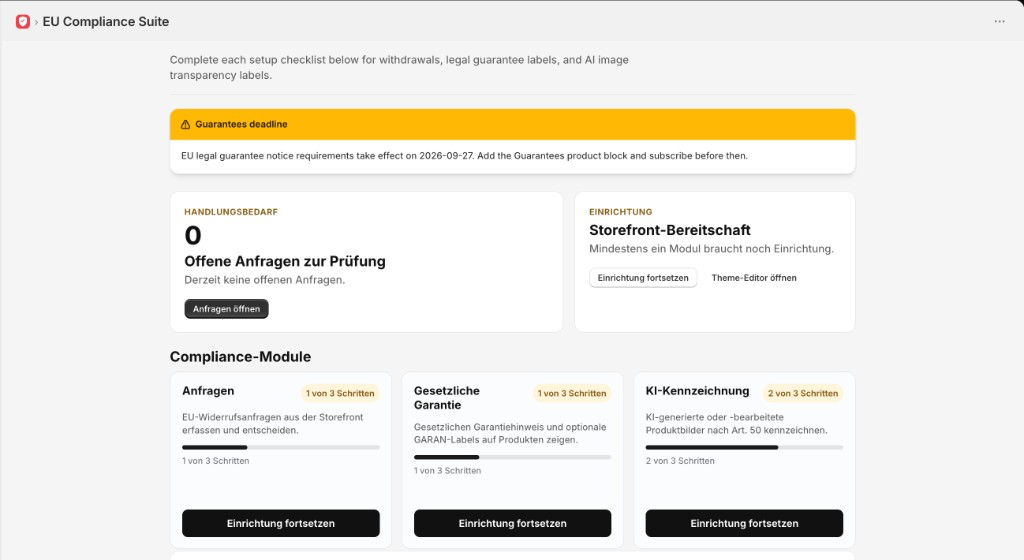Click the warning triangle icon in Guarantees banner
The image size is (1024, 560).
(185, 124)
